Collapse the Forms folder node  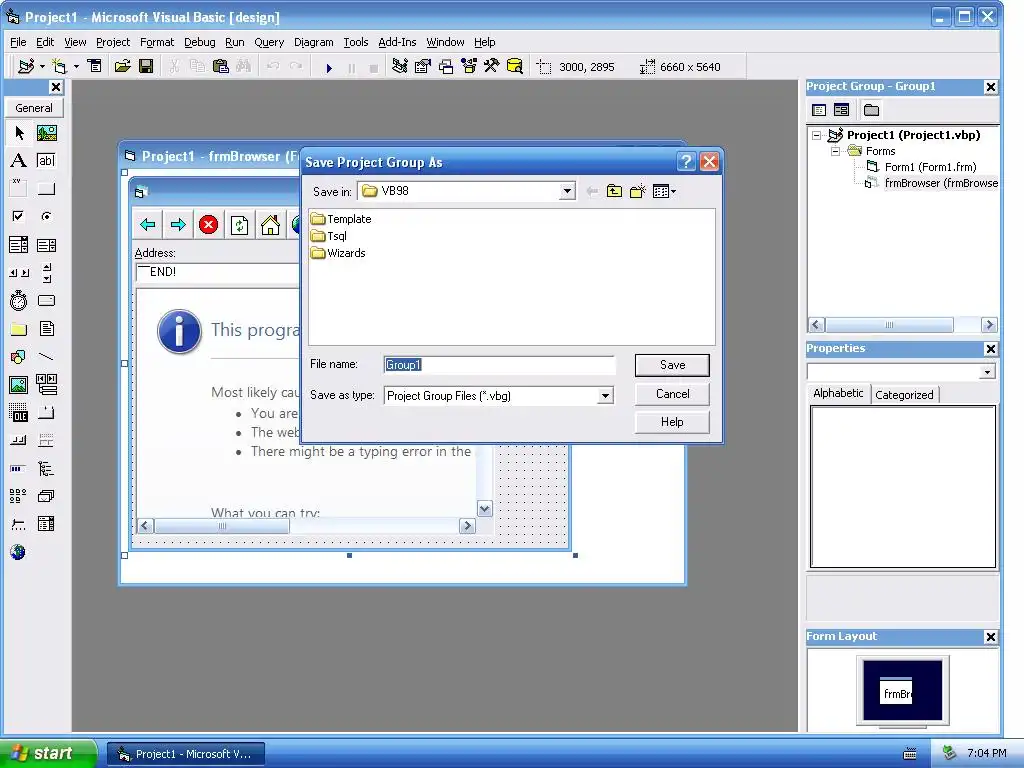(x=835, y=151)
